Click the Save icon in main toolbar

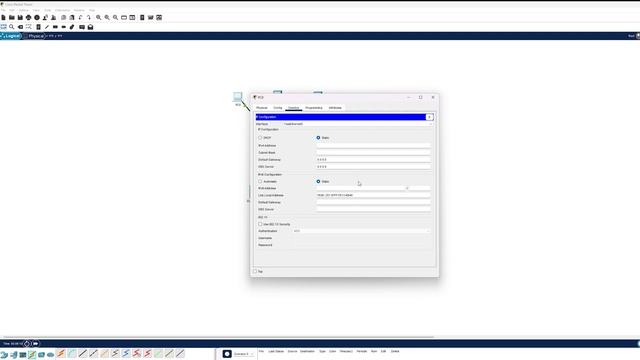click(x=20, y=18)
